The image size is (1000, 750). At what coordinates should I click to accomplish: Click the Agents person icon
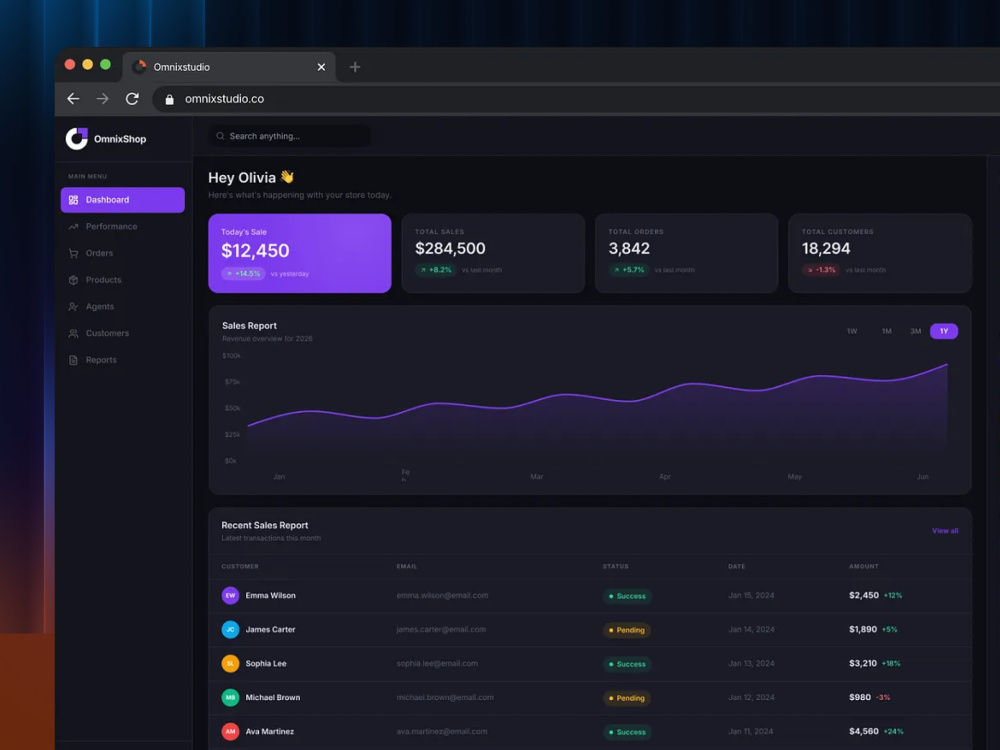[73, 307]
